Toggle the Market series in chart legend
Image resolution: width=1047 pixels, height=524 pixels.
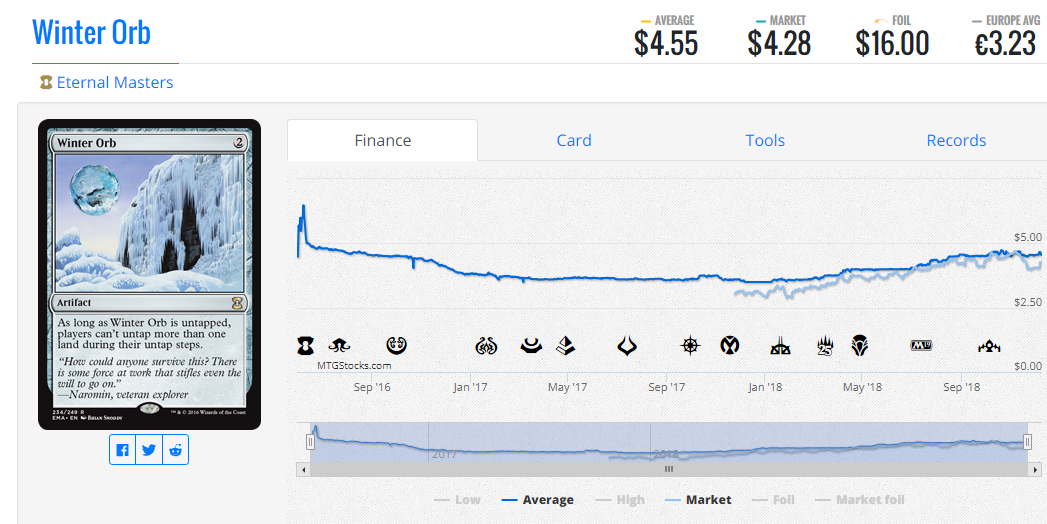point(698,499)
